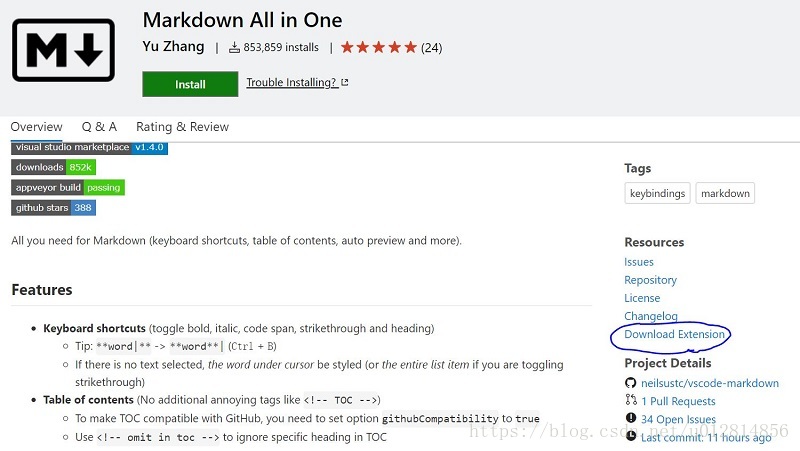
Task: Click the Yu Zhang publisher link
Action: (173, 47)
